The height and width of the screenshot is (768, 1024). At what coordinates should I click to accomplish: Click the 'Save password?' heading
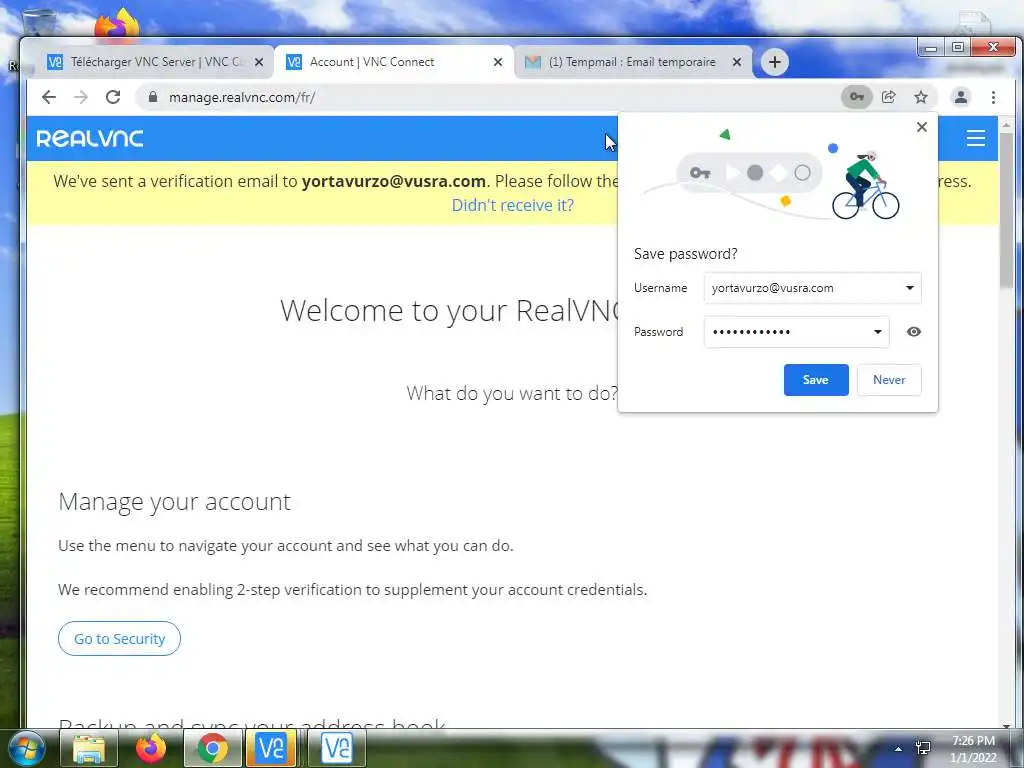coord(686,254)
